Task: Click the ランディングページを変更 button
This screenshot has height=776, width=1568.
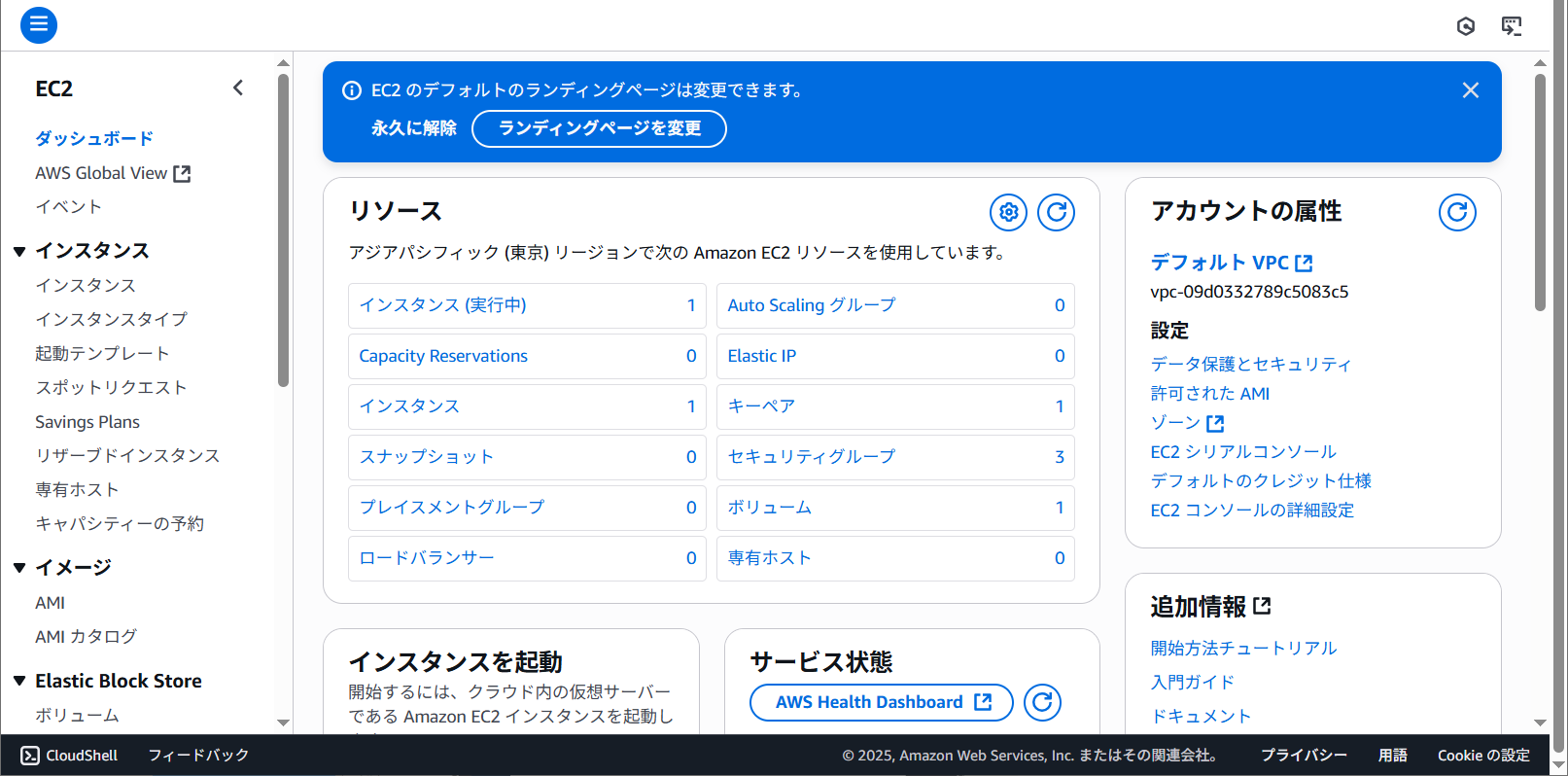Action: 599,128
